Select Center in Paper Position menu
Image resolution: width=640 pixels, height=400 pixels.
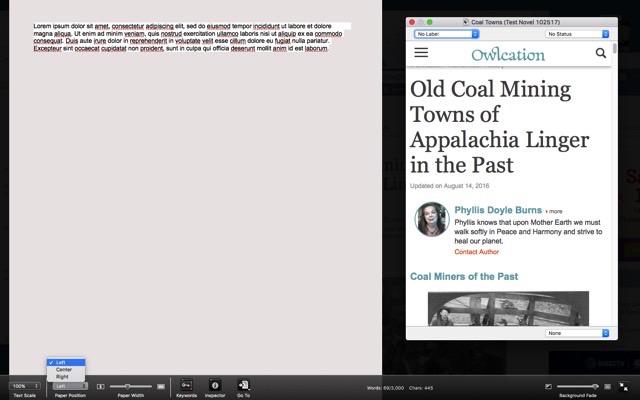[66, 369]
